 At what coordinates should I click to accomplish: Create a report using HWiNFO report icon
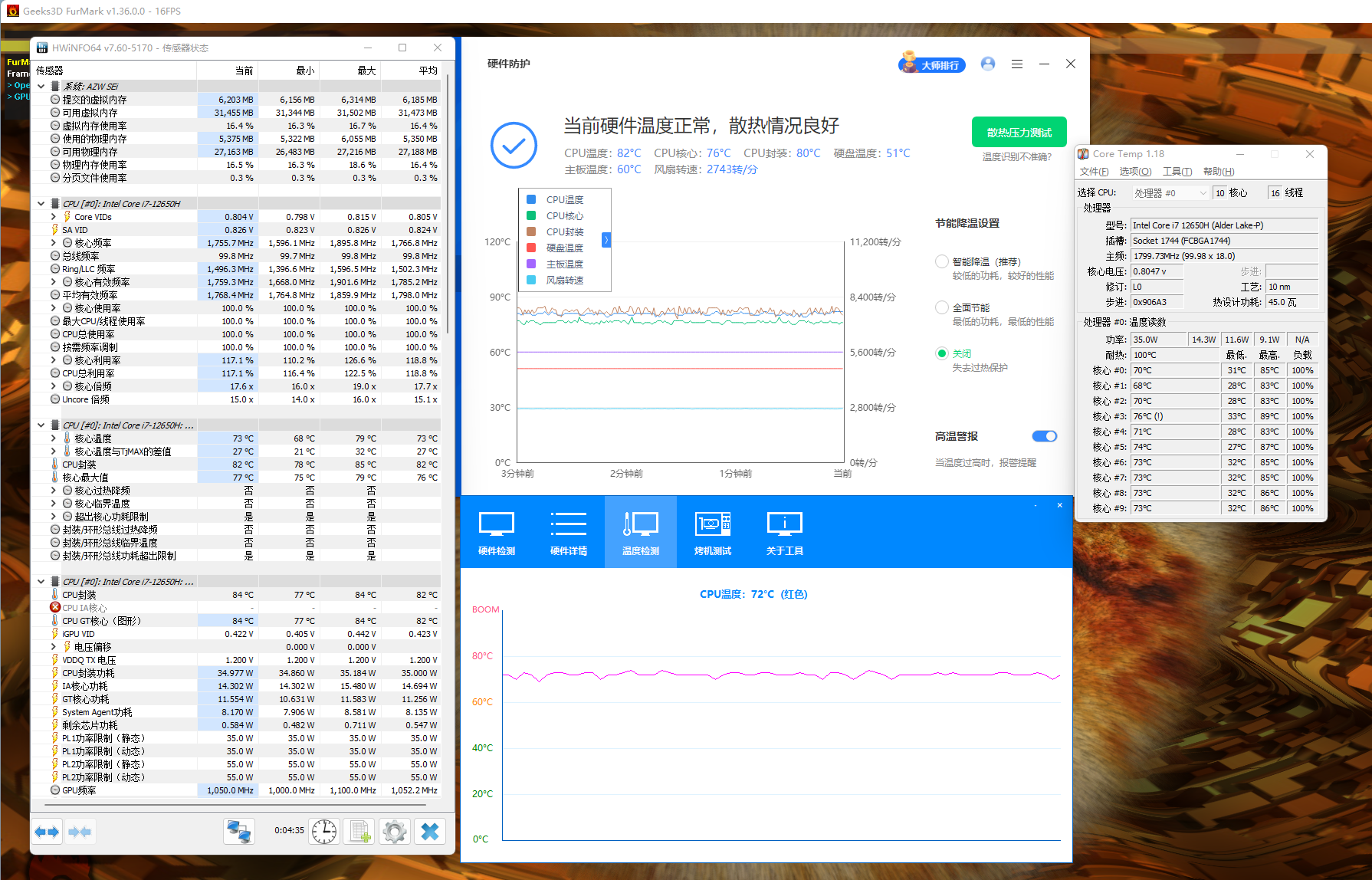[x=359, y=831]
